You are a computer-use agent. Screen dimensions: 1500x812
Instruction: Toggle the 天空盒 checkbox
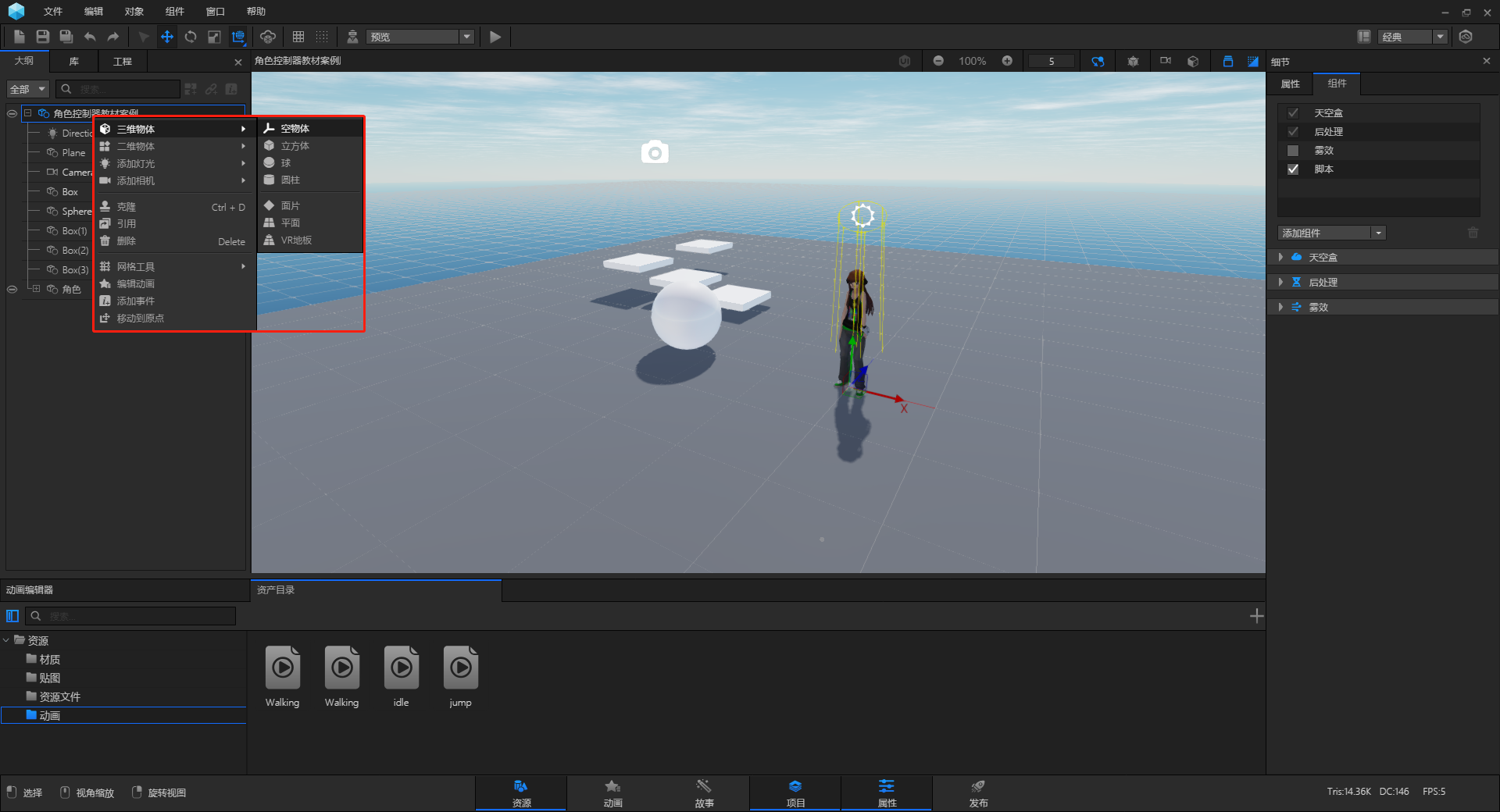(x=1293, y=113)
